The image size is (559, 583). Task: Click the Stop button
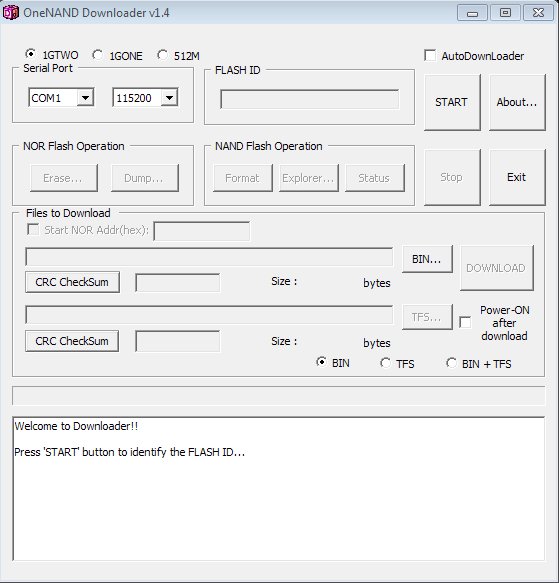[x=452, y=177]
